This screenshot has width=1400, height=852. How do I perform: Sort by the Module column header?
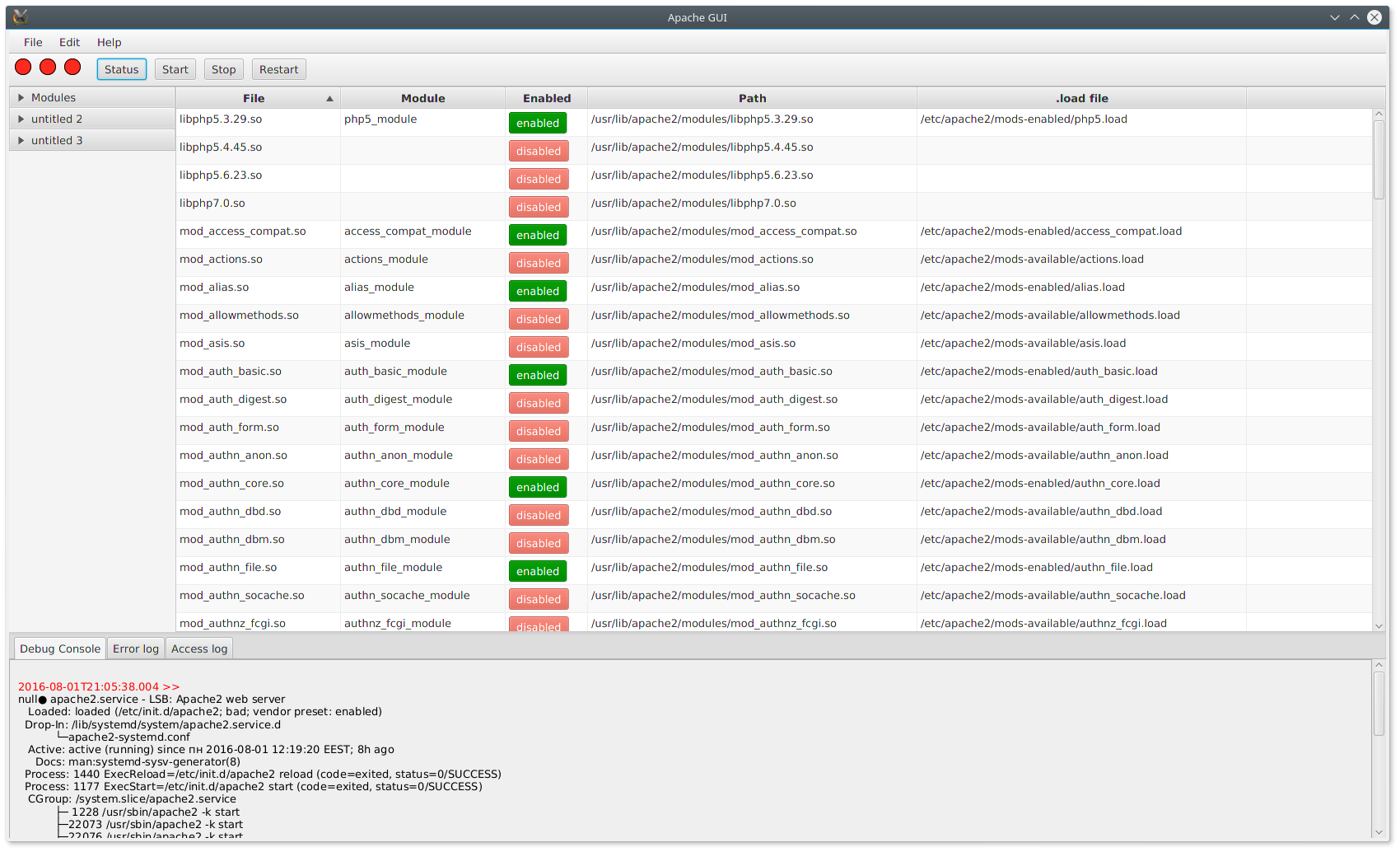pos(422,98)
